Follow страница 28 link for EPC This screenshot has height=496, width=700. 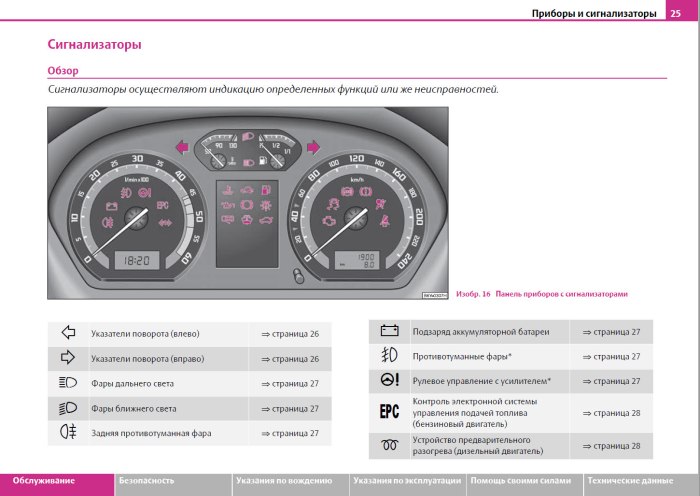tap(611, 413)
